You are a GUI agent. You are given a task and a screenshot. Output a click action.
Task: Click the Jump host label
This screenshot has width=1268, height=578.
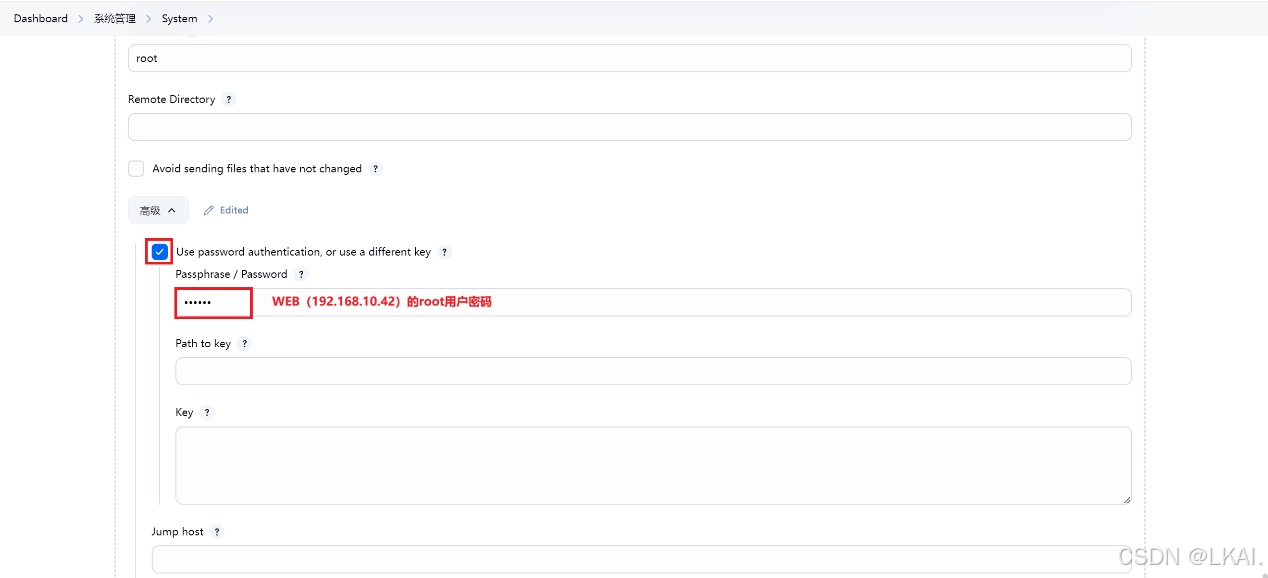tap(178, 532)
